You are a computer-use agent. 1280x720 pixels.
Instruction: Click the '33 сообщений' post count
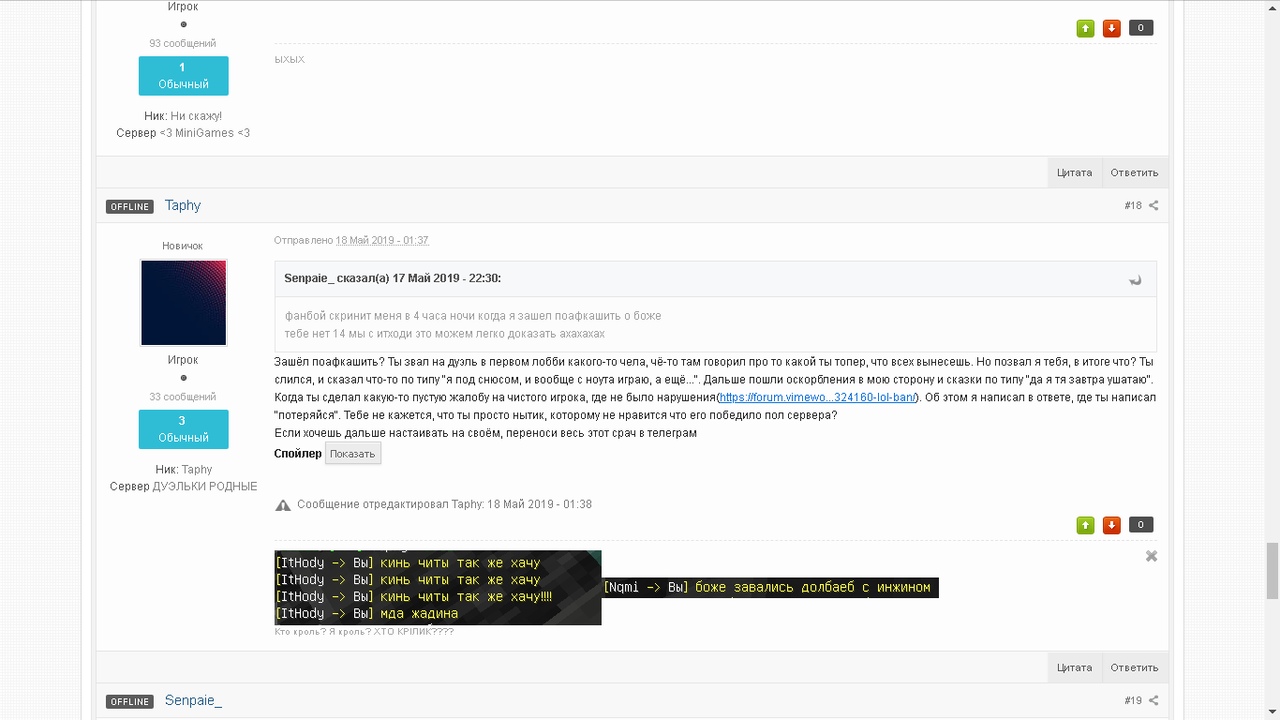183,397
